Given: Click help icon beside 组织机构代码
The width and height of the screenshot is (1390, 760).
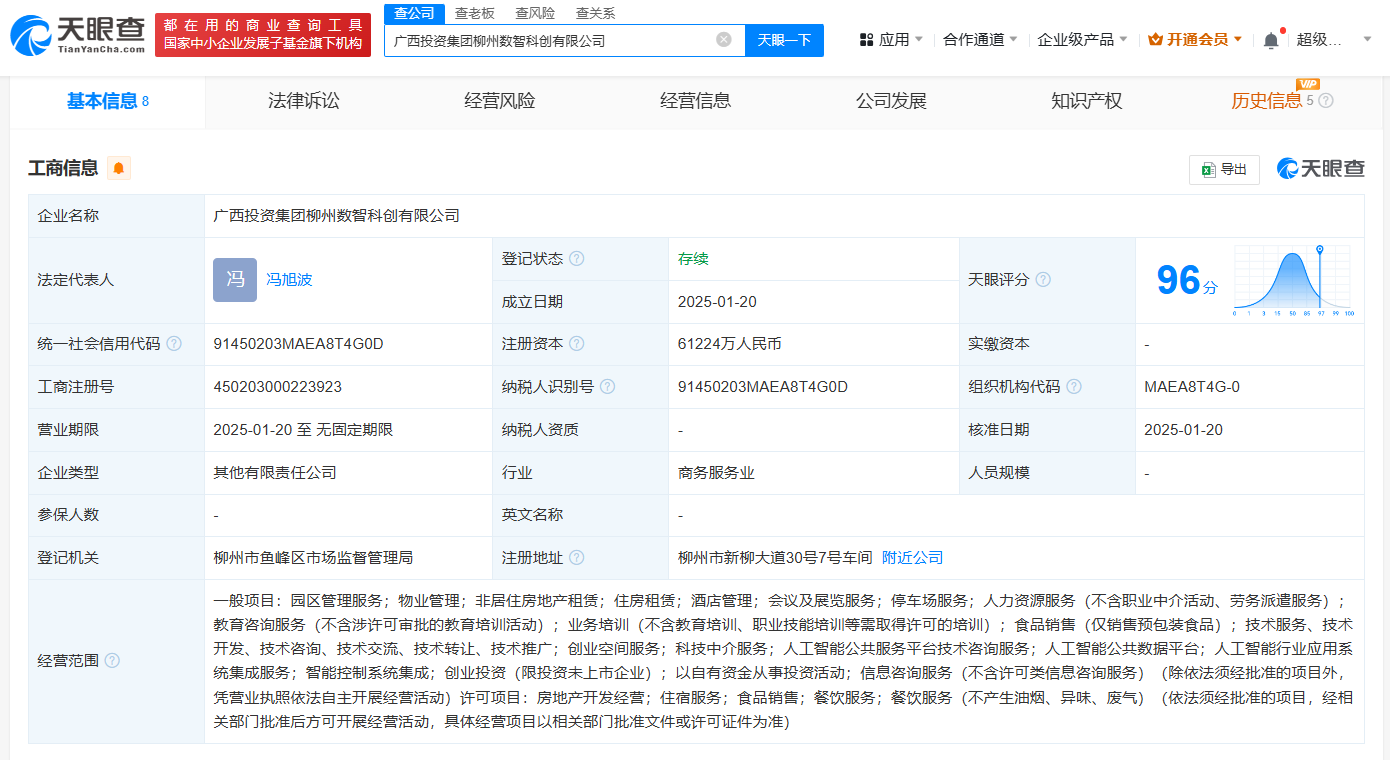Looking at the screenshot, I should coord(1074,387).
